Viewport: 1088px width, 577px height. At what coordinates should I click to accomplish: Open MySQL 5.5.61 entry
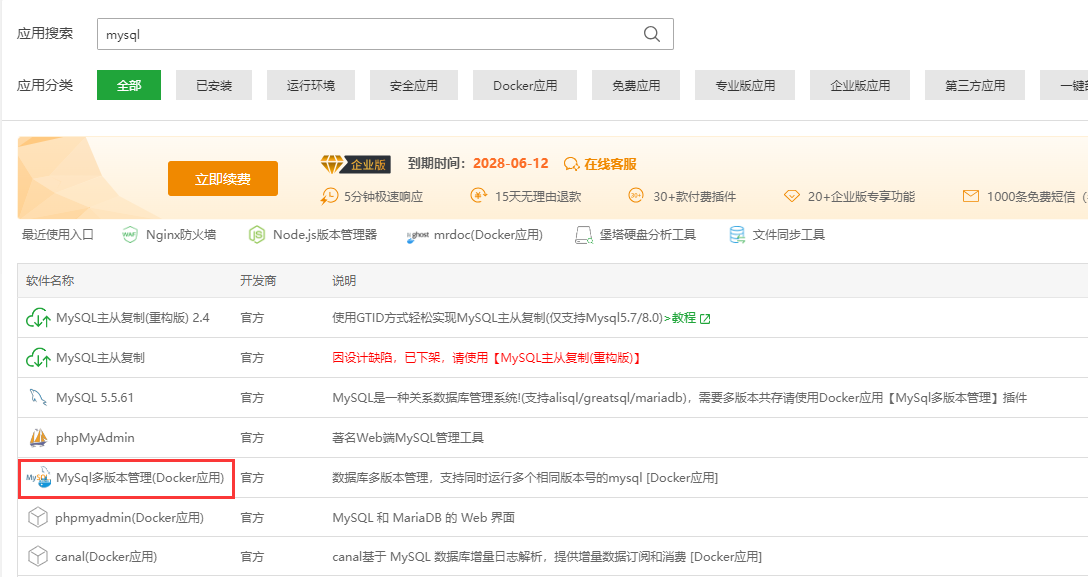(94, 397)
